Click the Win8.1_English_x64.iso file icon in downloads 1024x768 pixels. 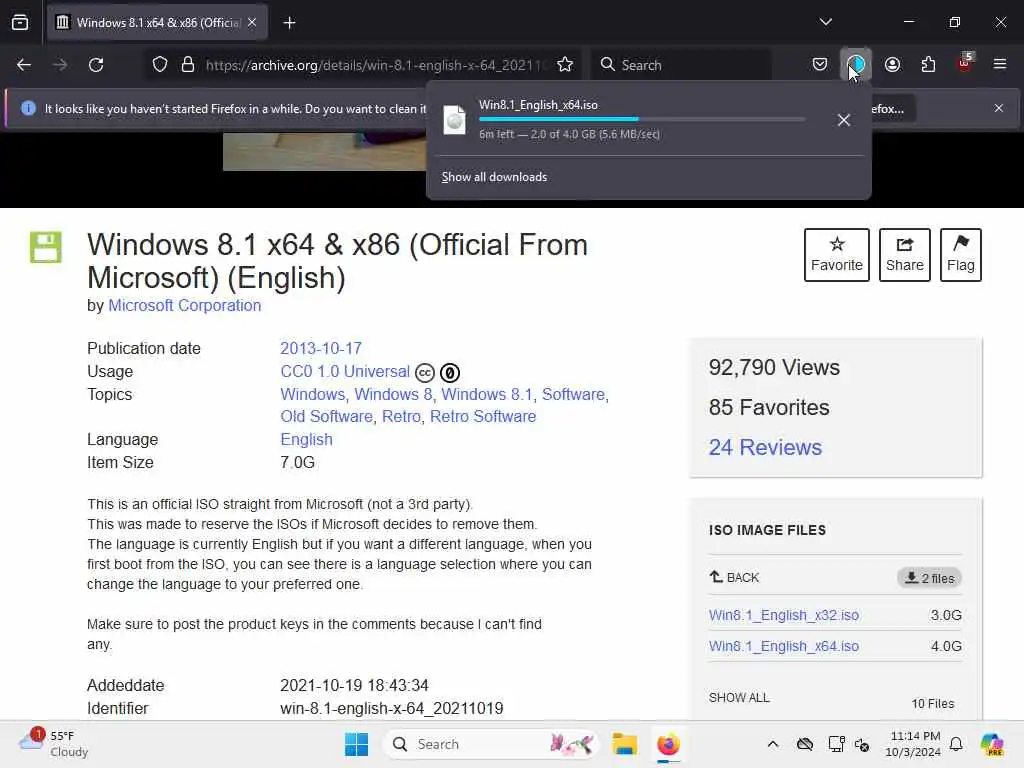[455, 120]
